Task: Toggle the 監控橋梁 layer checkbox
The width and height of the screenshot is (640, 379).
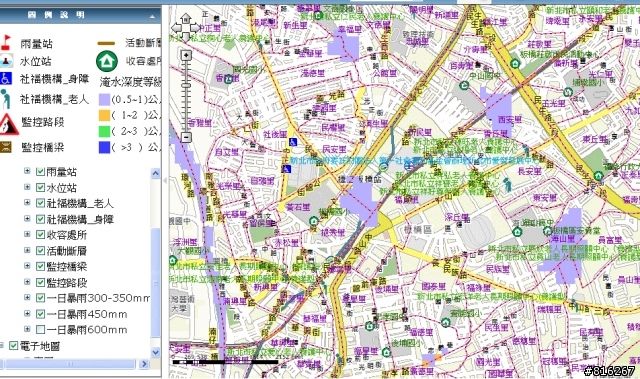Action: point(40,266)
